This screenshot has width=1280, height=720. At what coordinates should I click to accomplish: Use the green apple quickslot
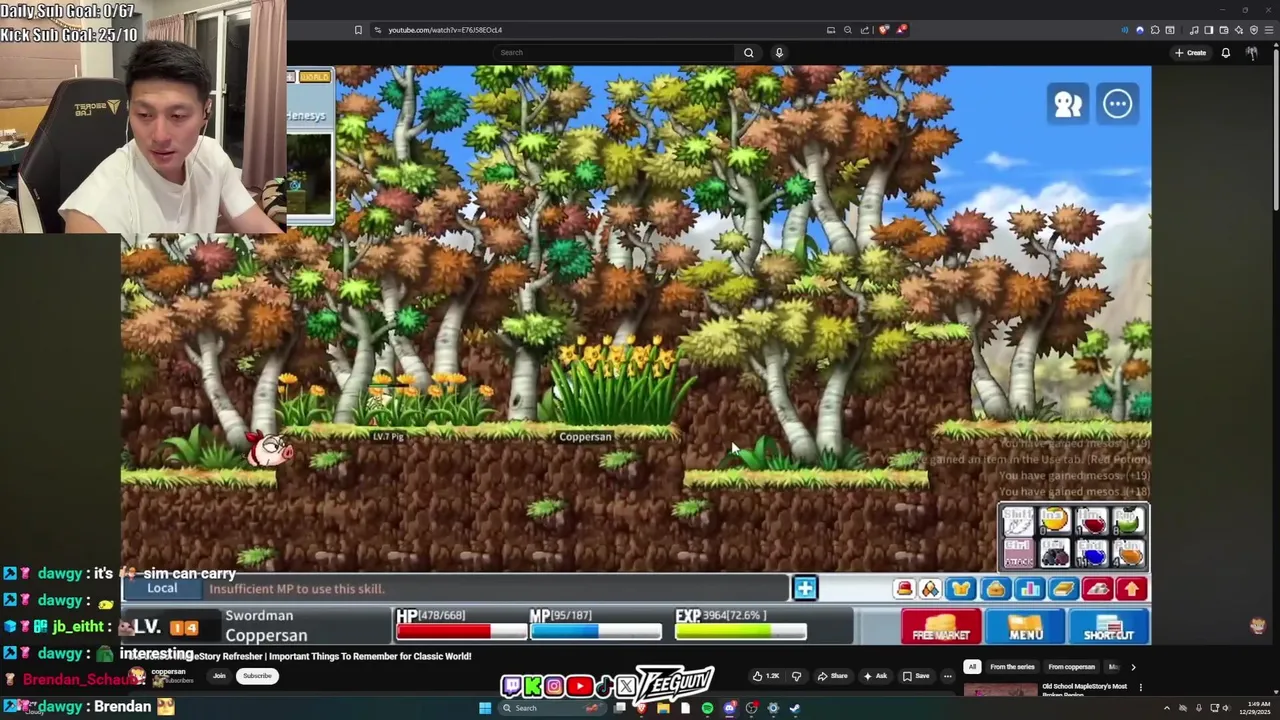pos(1128,521)
